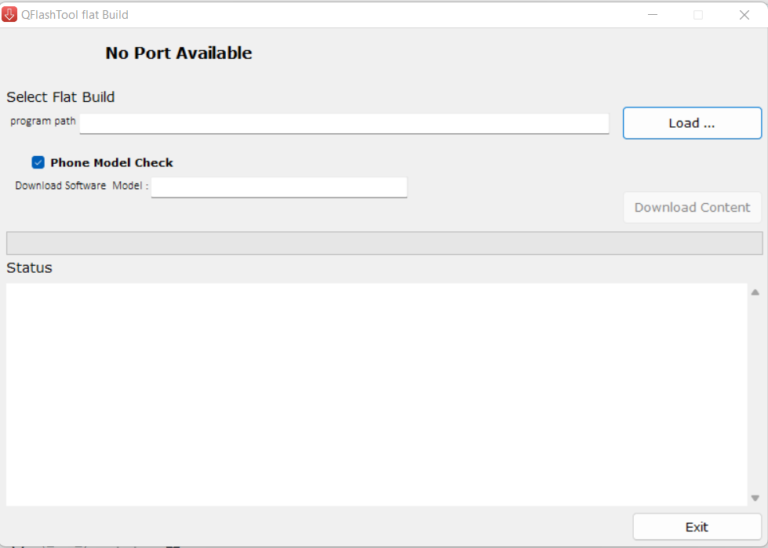Click the QFlashTool flat Build title text
This screenshot has width=768, height=548.
74,15
